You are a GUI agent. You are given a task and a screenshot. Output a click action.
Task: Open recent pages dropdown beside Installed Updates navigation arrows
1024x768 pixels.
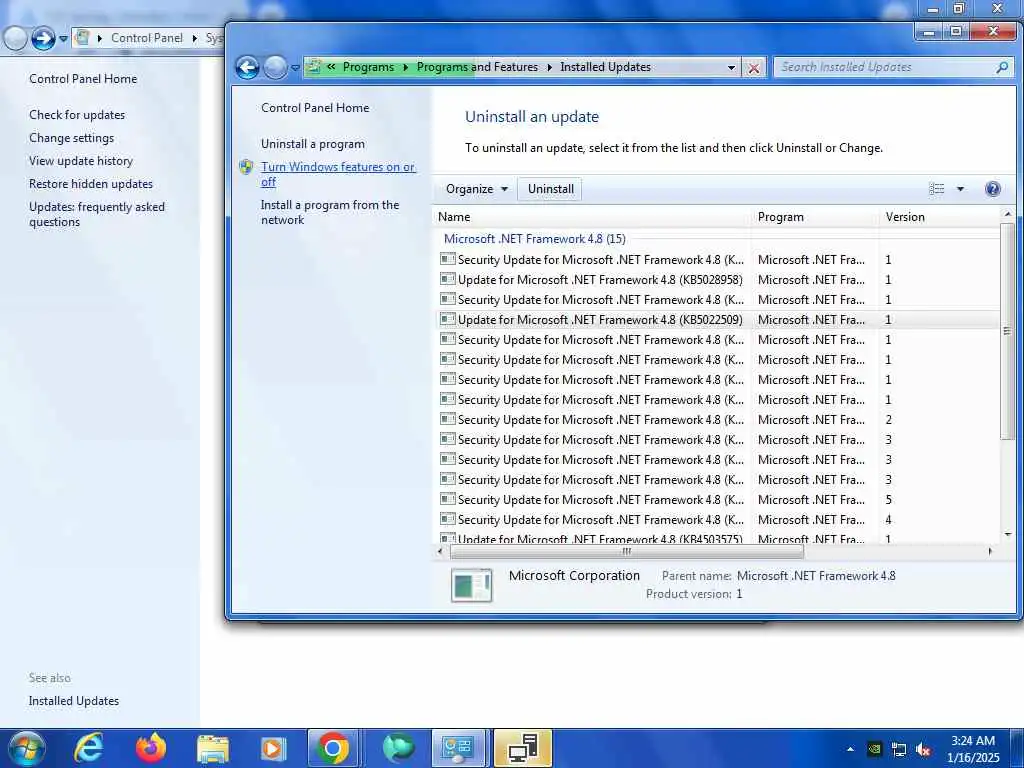295,67
